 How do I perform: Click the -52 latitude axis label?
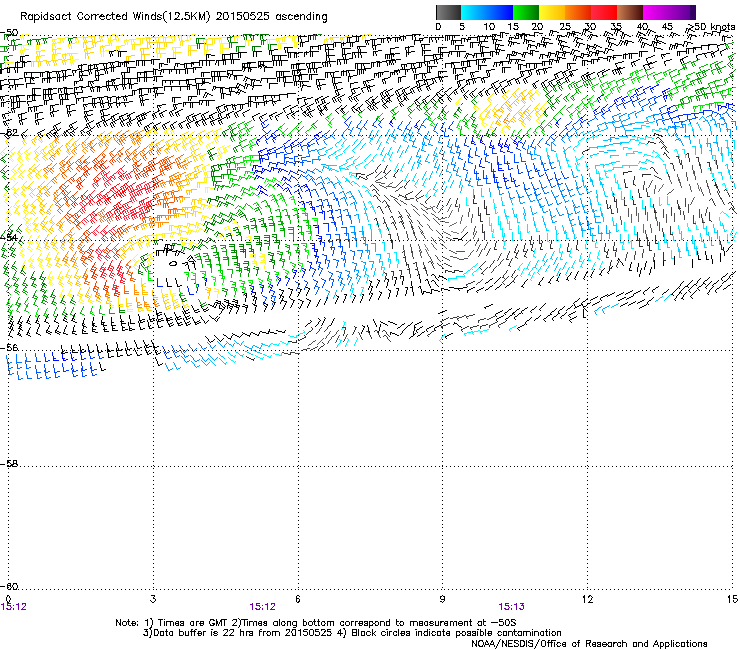pos(9,133)
